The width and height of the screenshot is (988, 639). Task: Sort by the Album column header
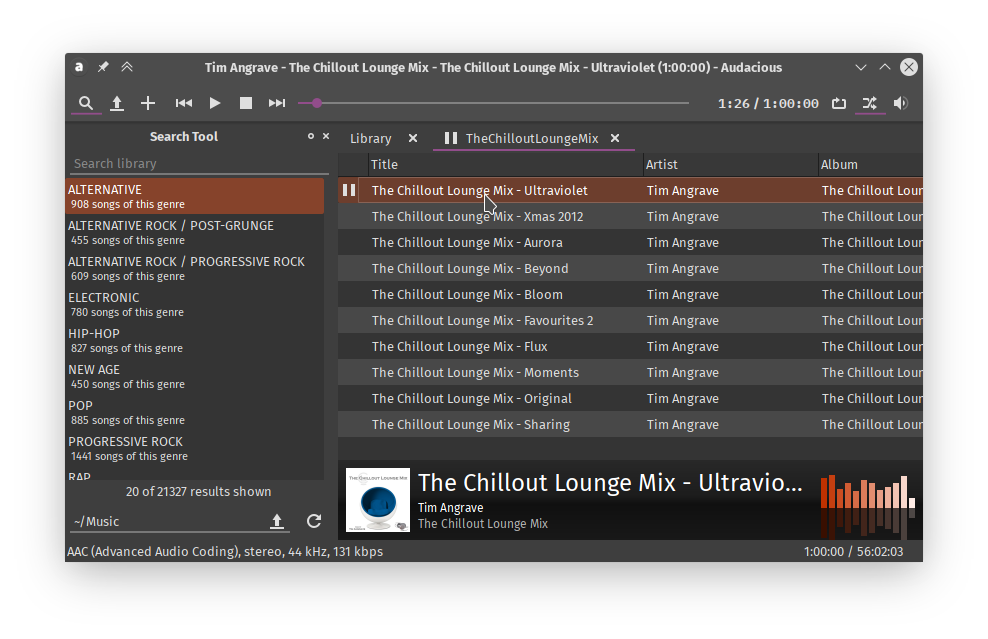(x=870, y=164)
